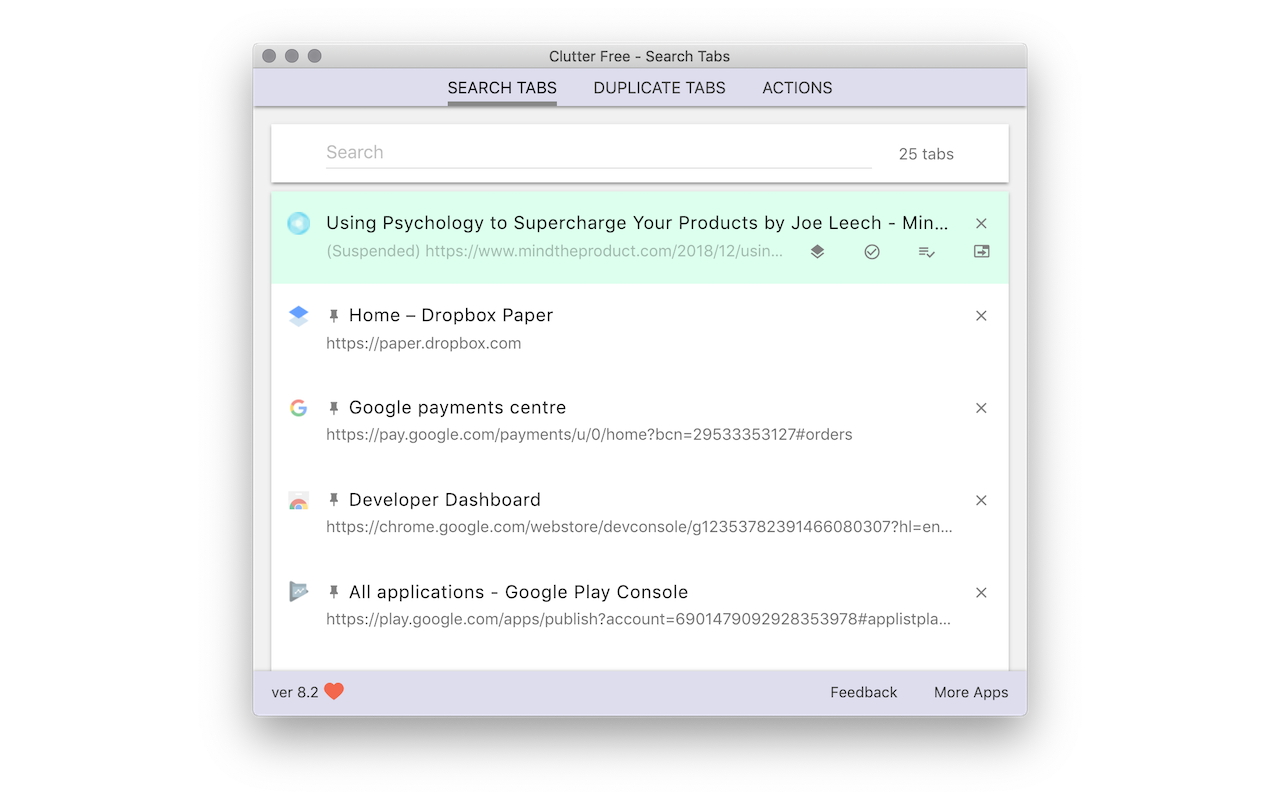1280x800 pixels.
Task: Close the Developer Dashboard tab
Action: pyautogui.click(x=981, y=500)
